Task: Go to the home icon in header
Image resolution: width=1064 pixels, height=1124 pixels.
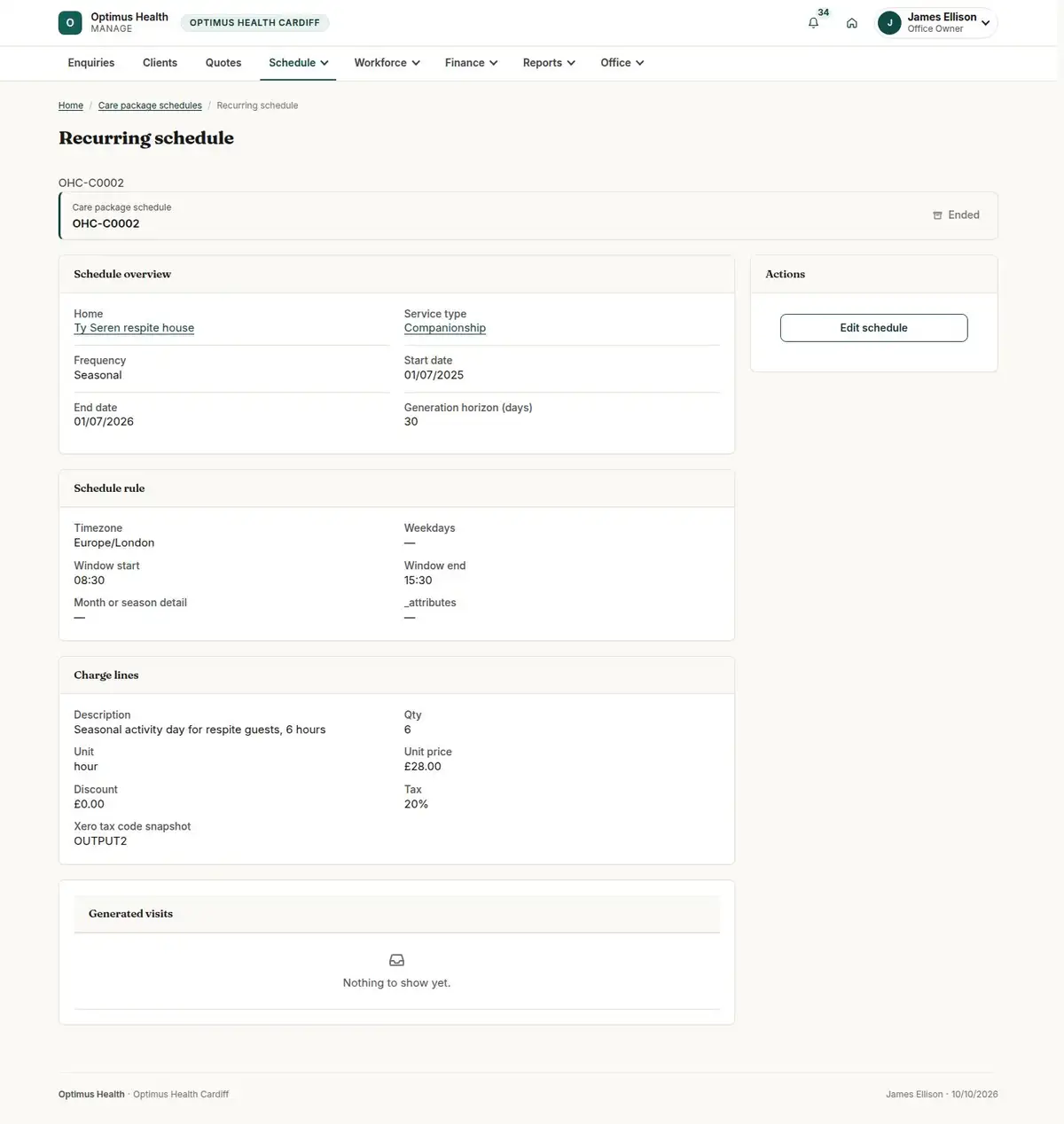Action: click(852, 23)
